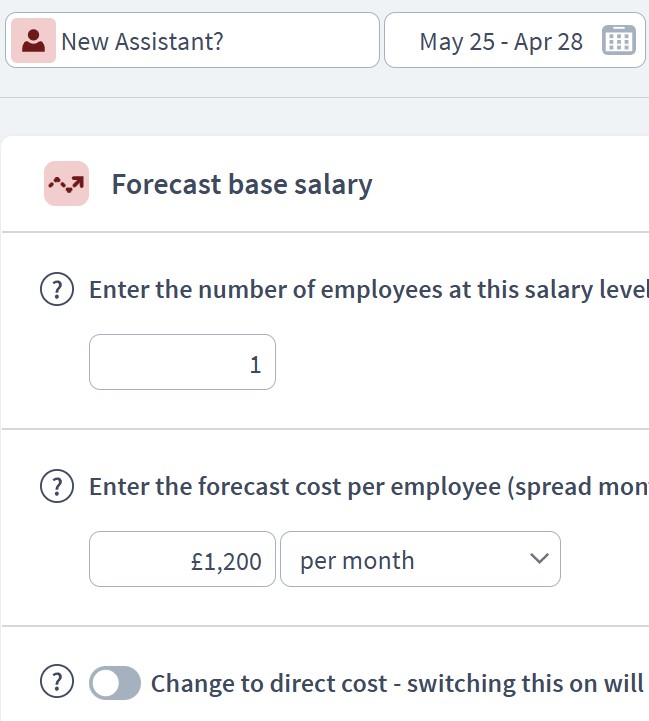Open the calendar icon date picker
This screenshot has width=649, height=721.
pos(619,40)
